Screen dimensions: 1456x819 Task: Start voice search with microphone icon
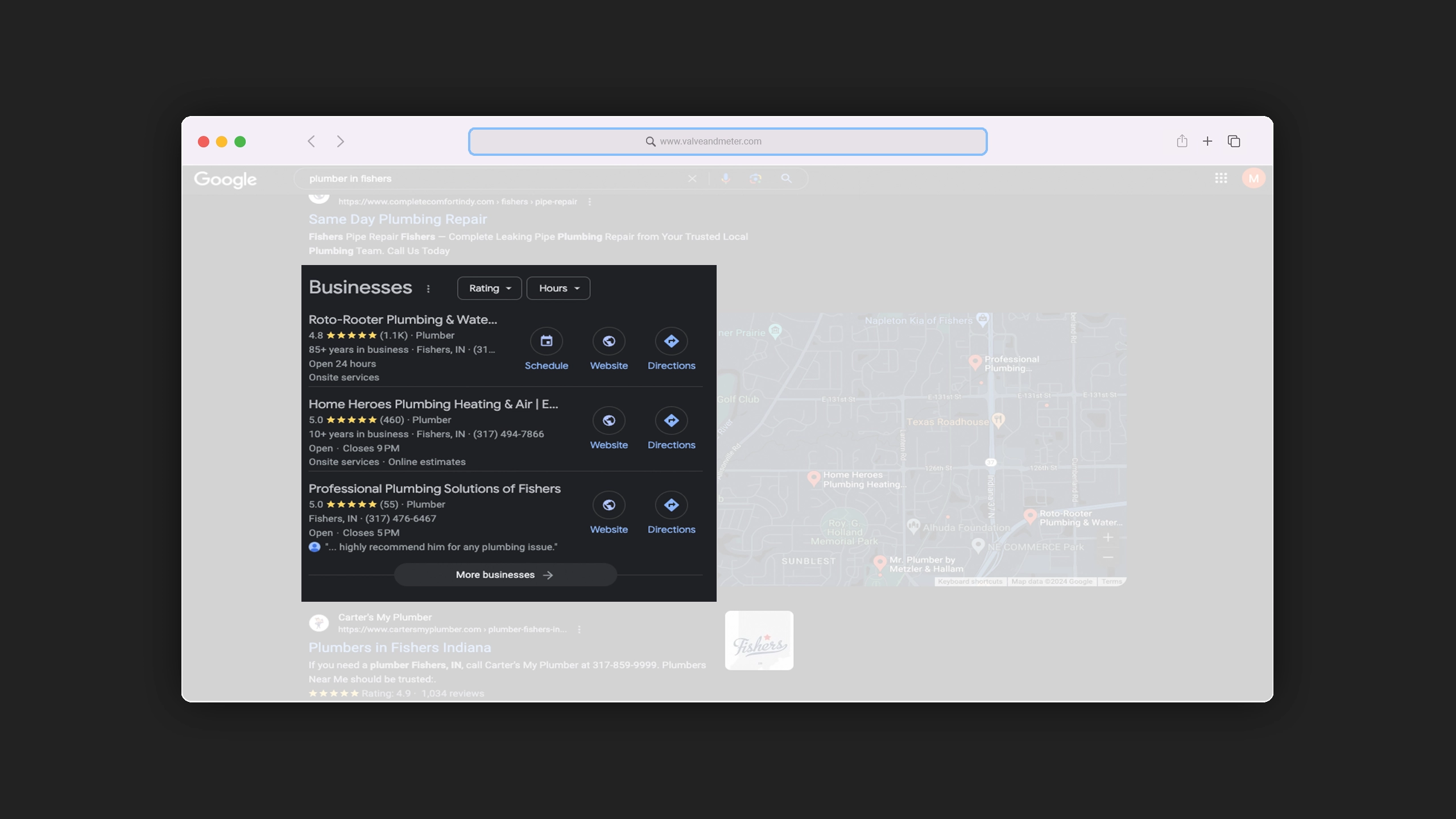726,179
